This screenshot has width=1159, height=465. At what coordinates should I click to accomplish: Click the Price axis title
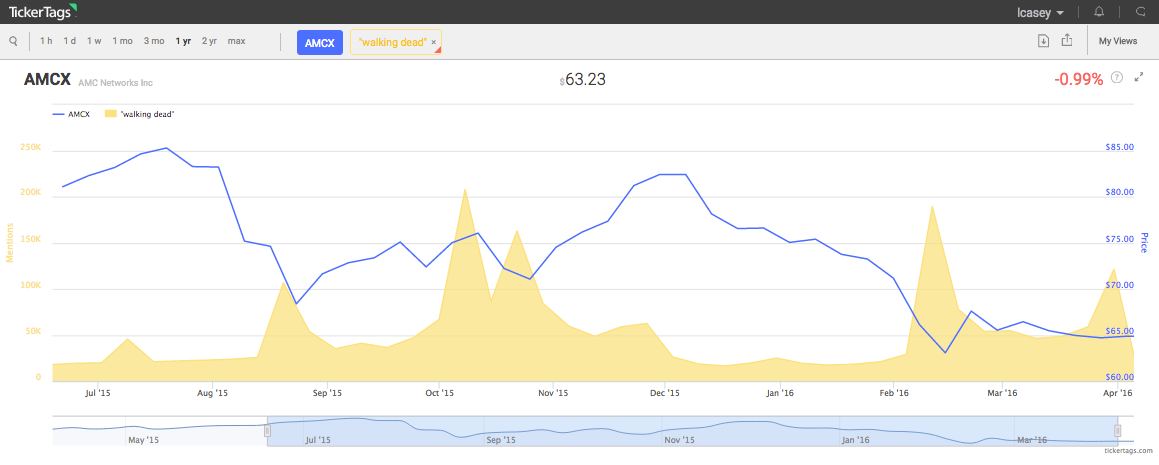1144,242
